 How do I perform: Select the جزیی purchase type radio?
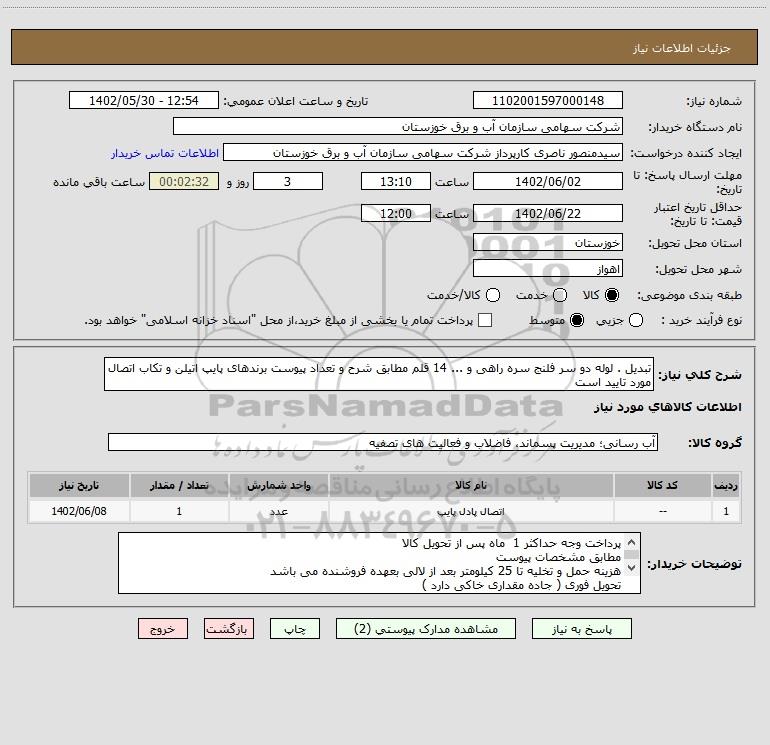tap(635, 320)
